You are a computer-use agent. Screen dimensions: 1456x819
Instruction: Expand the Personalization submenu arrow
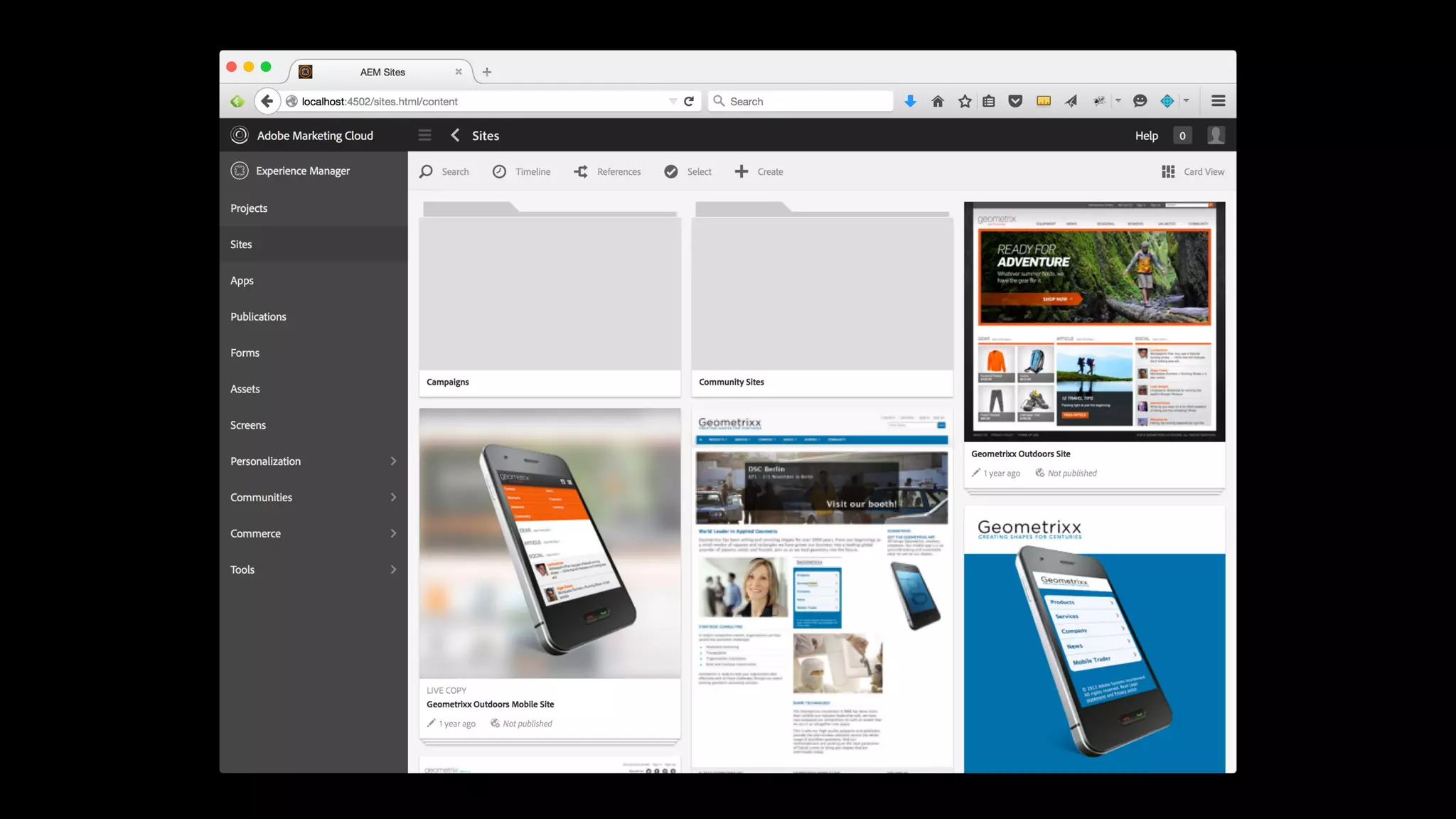(393, 461)
